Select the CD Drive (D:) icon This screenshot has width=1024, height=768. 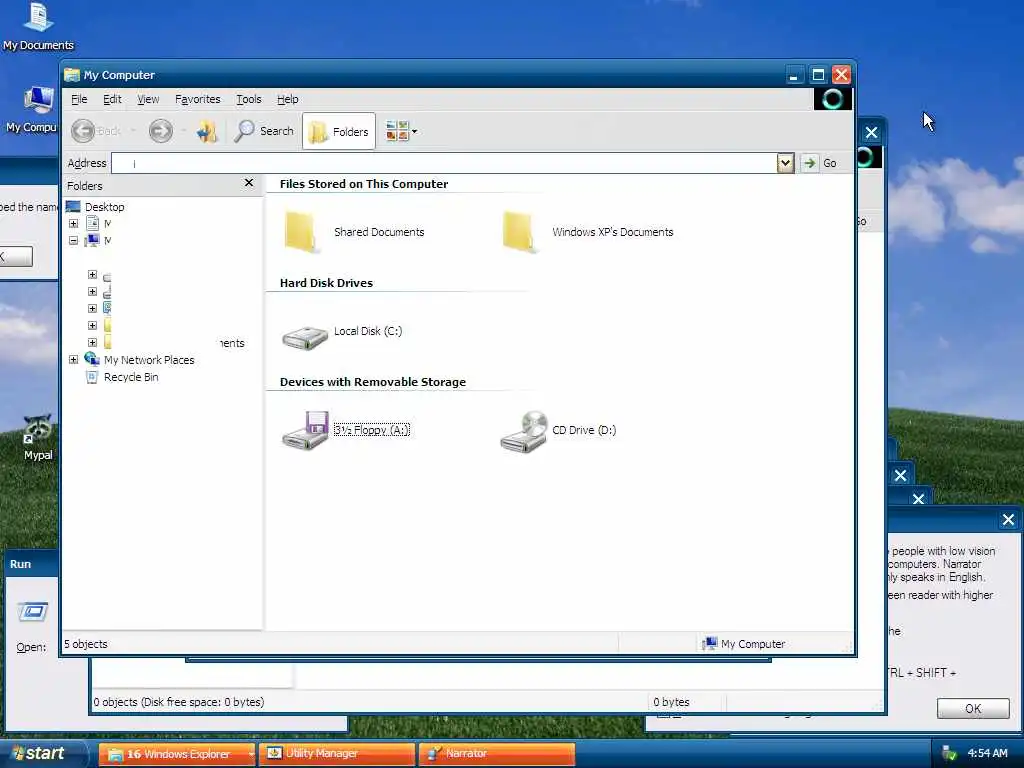coord(524,431)
